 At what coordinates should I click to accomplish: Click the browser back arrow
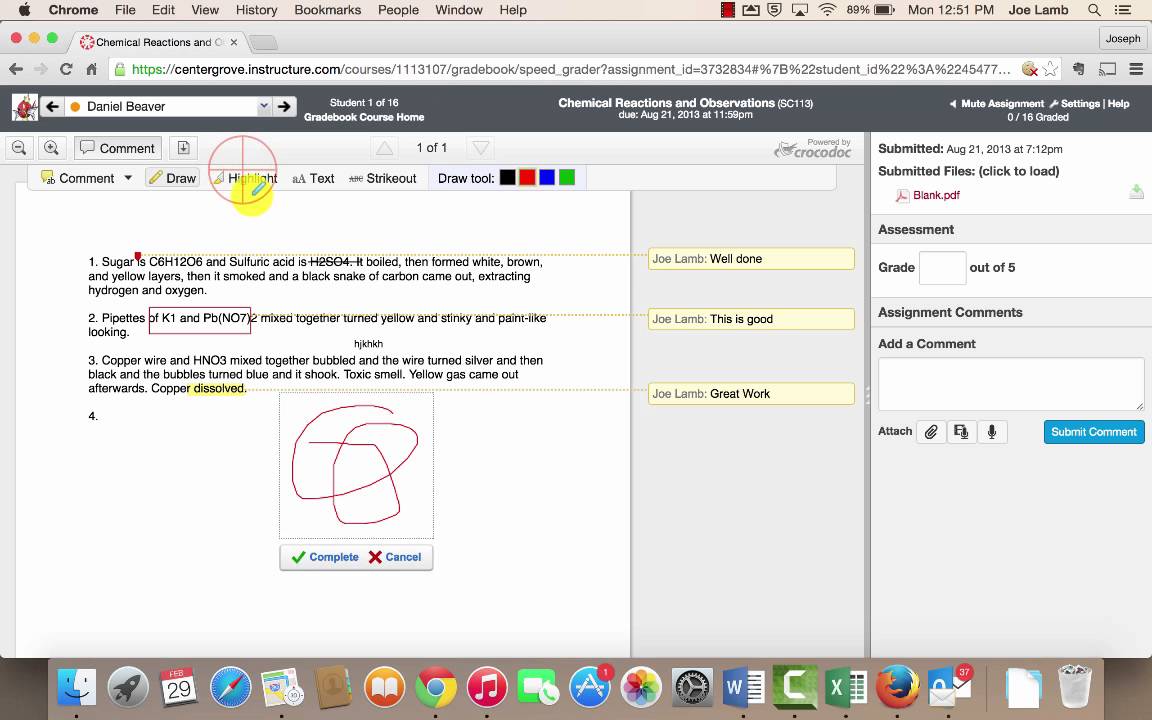coord(15,69)
